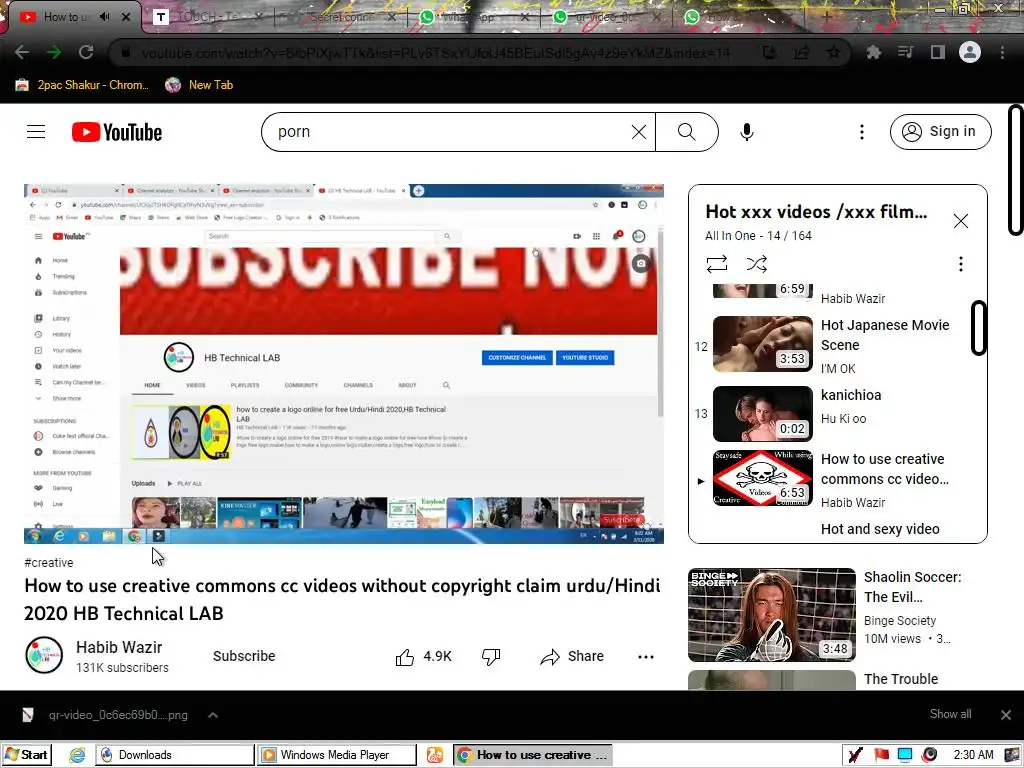Viewport: 1024px width, 768px height.
Task: Switch to the TOUCH browser tab
Action: click(x=207, y=17)
